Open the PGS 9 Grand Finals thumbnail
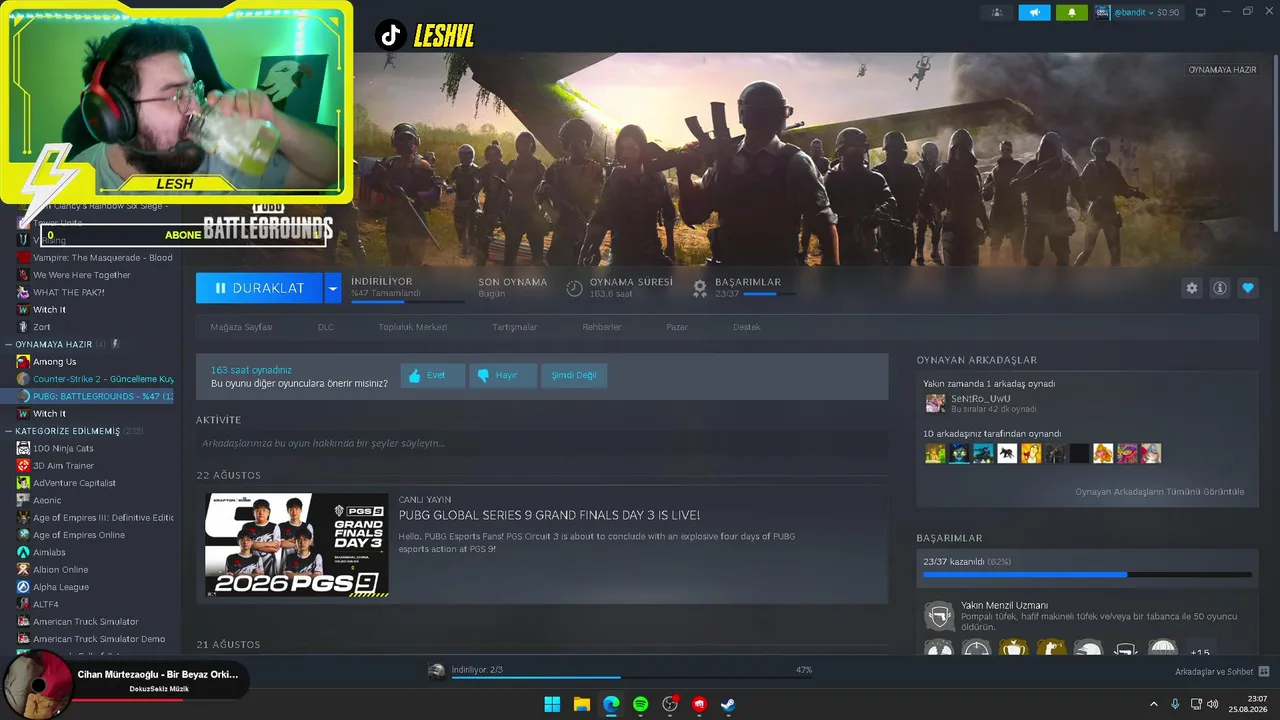 tap(297, 545)
